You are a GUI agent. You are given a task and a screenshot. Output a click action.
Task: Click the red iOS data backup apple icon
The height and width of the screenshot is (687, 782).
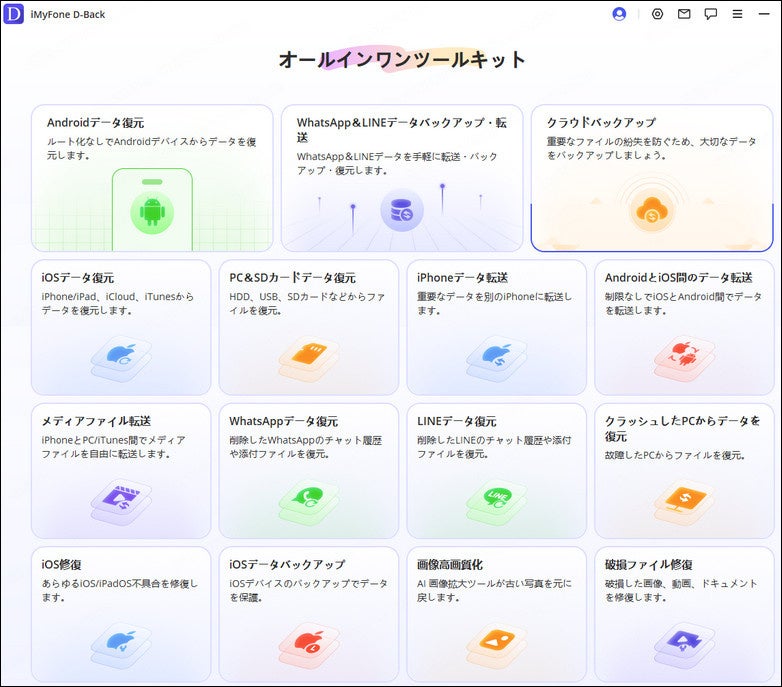(309, 645)
